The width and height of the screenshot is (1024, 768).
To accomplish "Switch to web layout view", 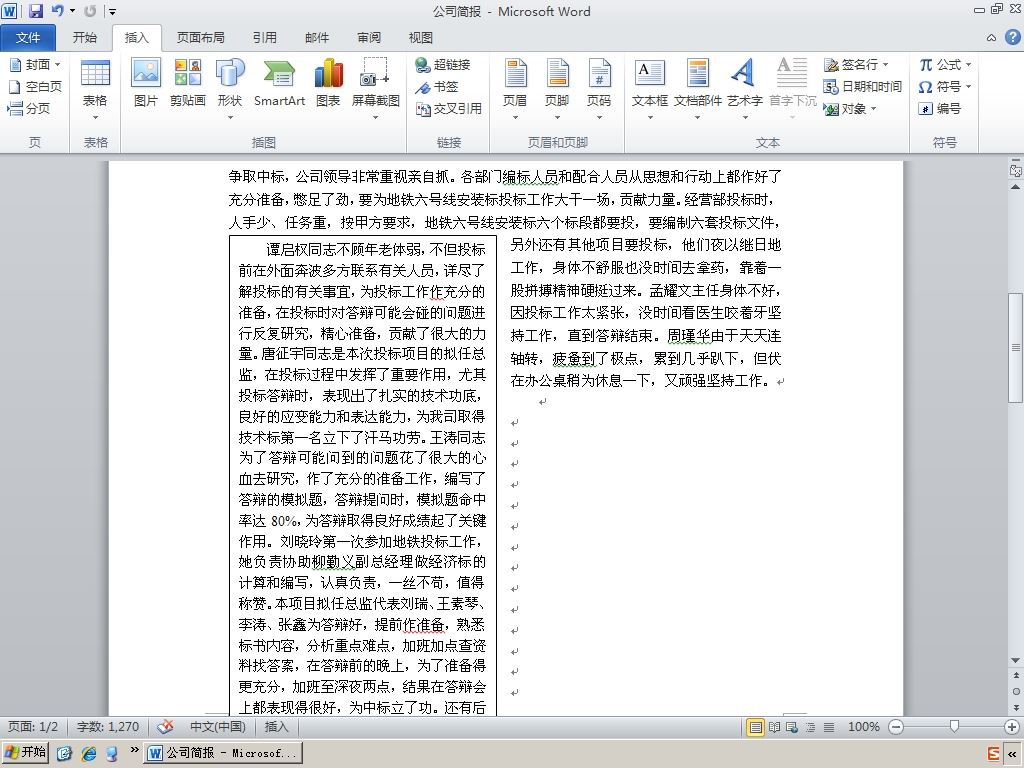I will click(x=792, y=727).
